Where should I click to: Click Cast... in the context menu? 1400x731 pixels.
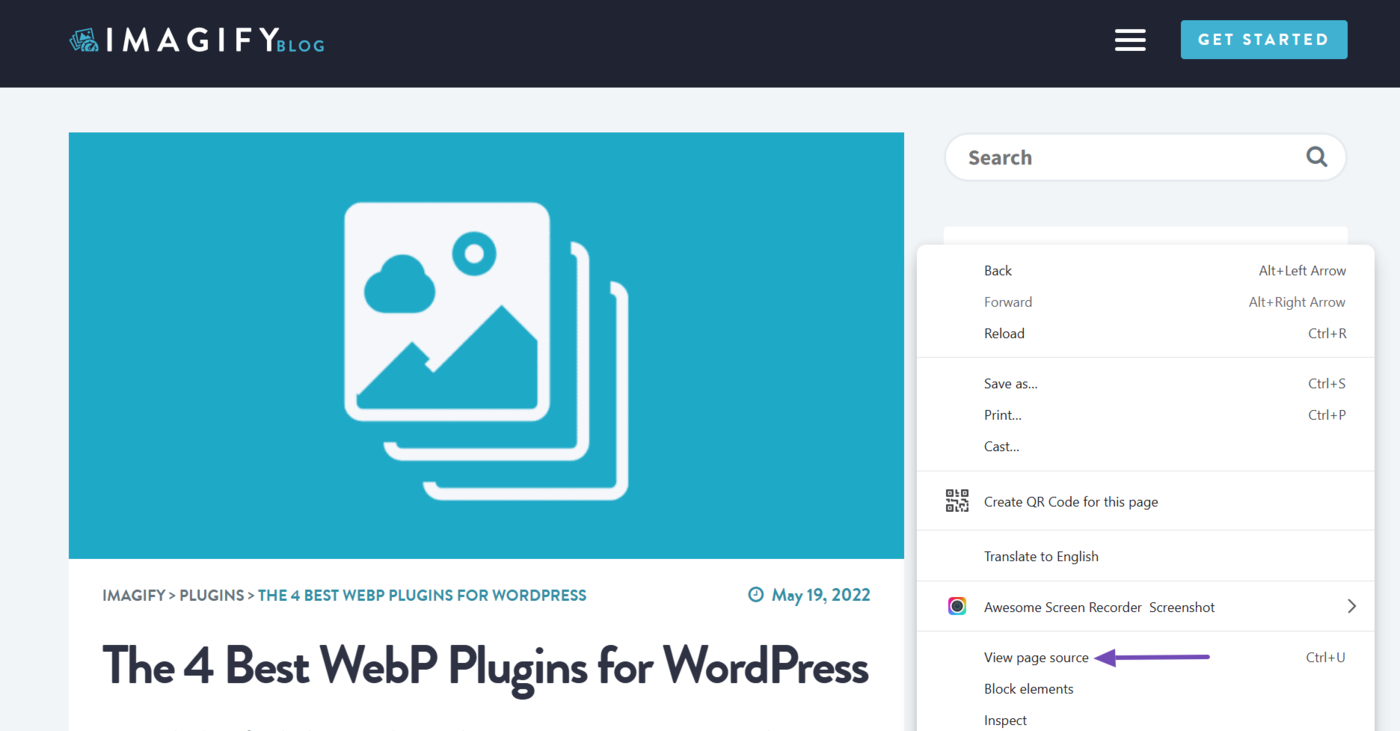(1001, 447)
